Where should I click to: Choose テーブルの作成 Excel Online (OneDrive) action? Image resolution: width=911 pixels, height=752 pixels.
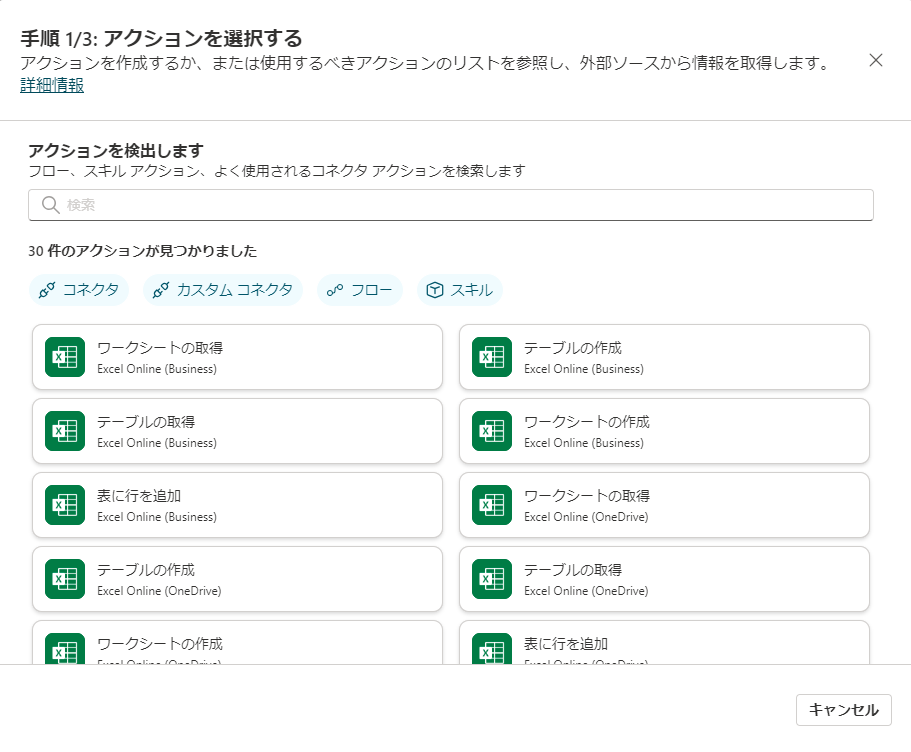pyautogui.click(x=237, y=579)
